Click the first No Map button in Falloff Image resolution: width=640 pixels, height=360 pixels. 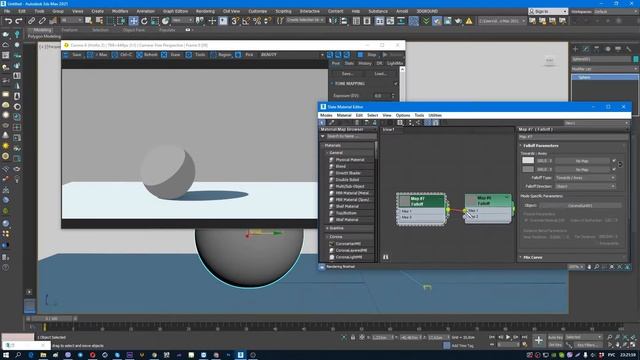point(582,161)
